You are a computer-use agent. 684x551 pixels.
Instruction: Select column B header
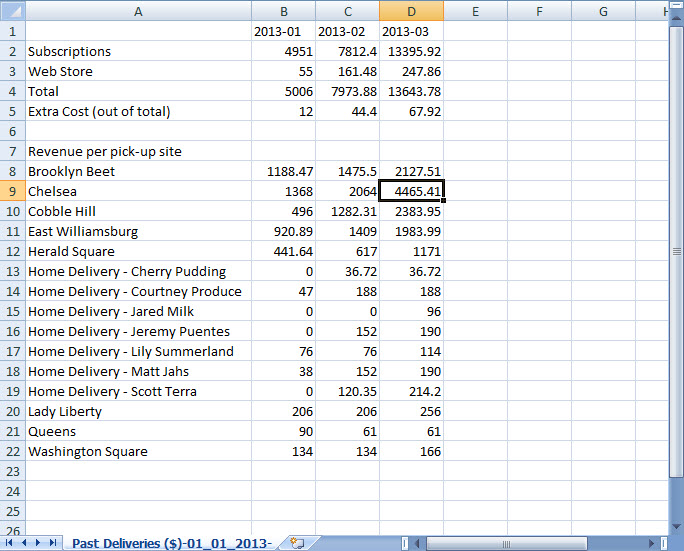pyautogui.click(x=284, y=11)
